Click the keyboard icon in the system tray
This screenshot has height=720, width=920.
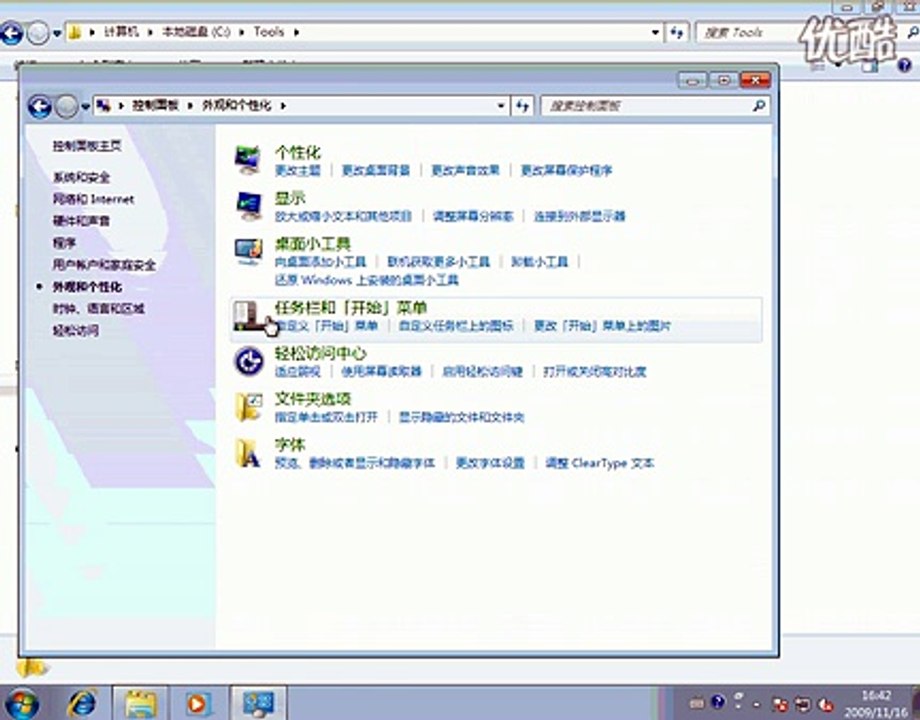click(x=696, y=702)
